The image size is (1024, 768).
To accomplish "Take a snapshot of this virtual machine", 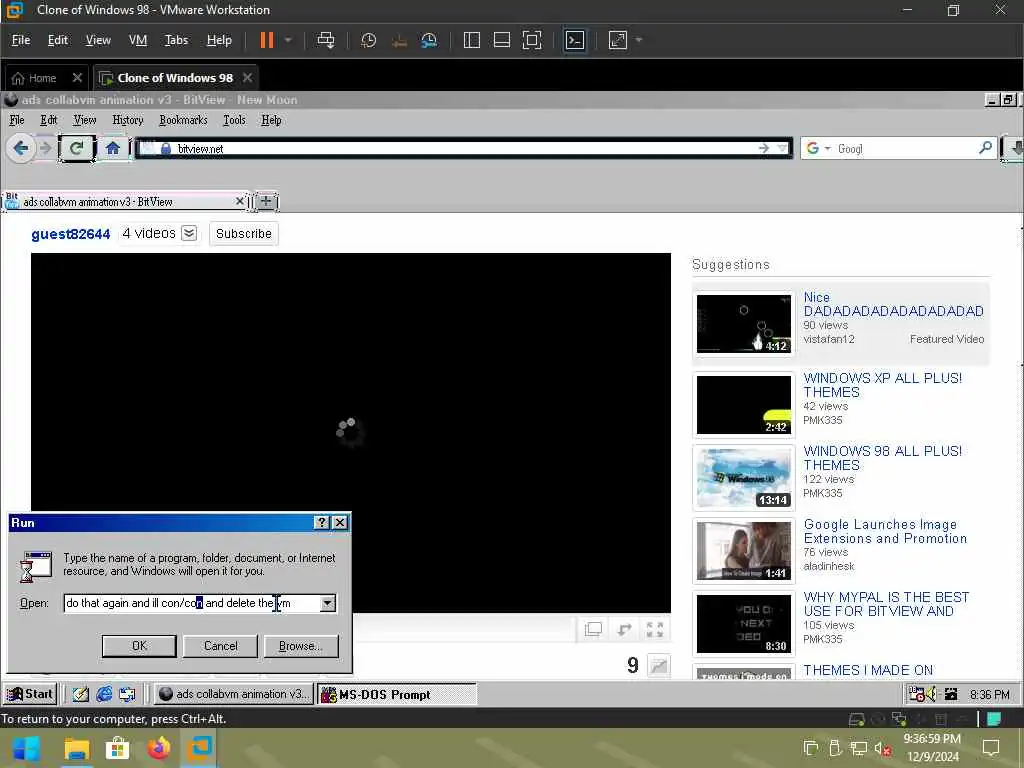I will pos(368,40).
